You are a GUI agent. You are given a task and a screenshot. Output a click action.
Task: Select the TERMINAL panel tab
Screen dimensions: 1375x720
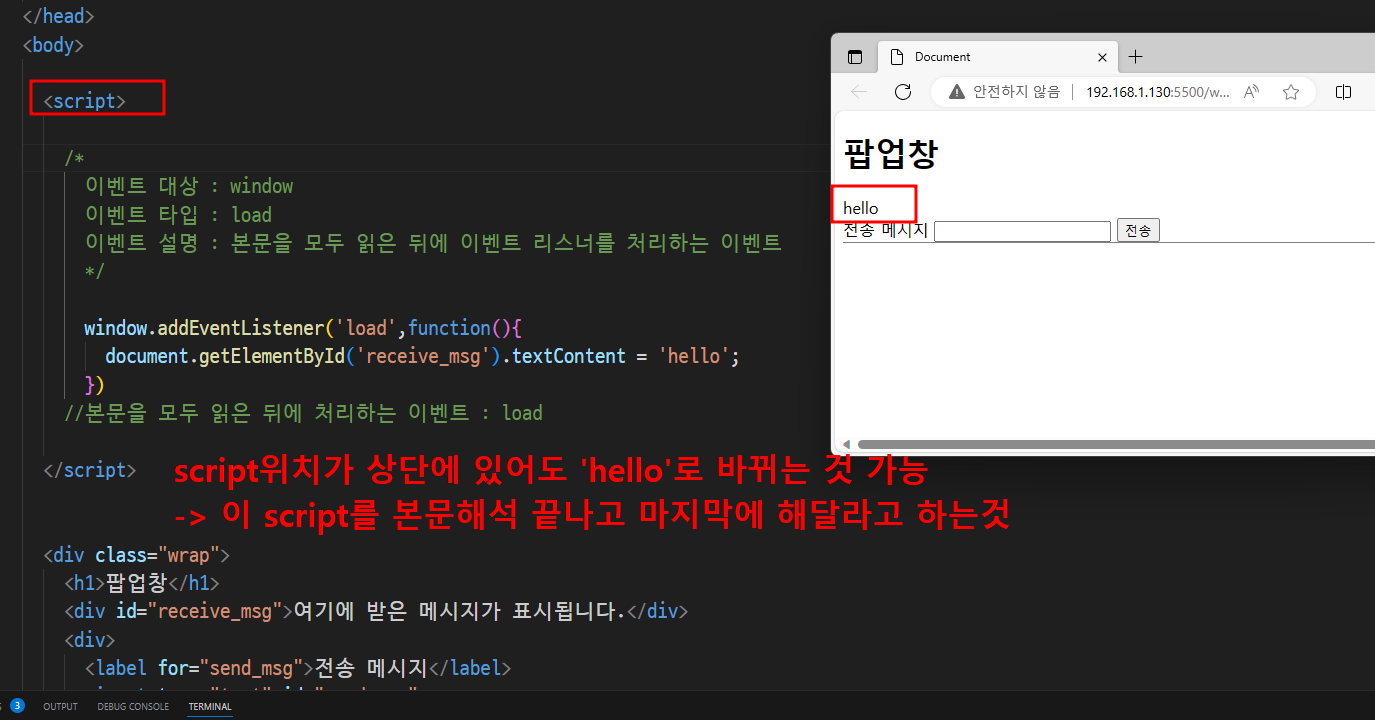[x=210, y=707]
